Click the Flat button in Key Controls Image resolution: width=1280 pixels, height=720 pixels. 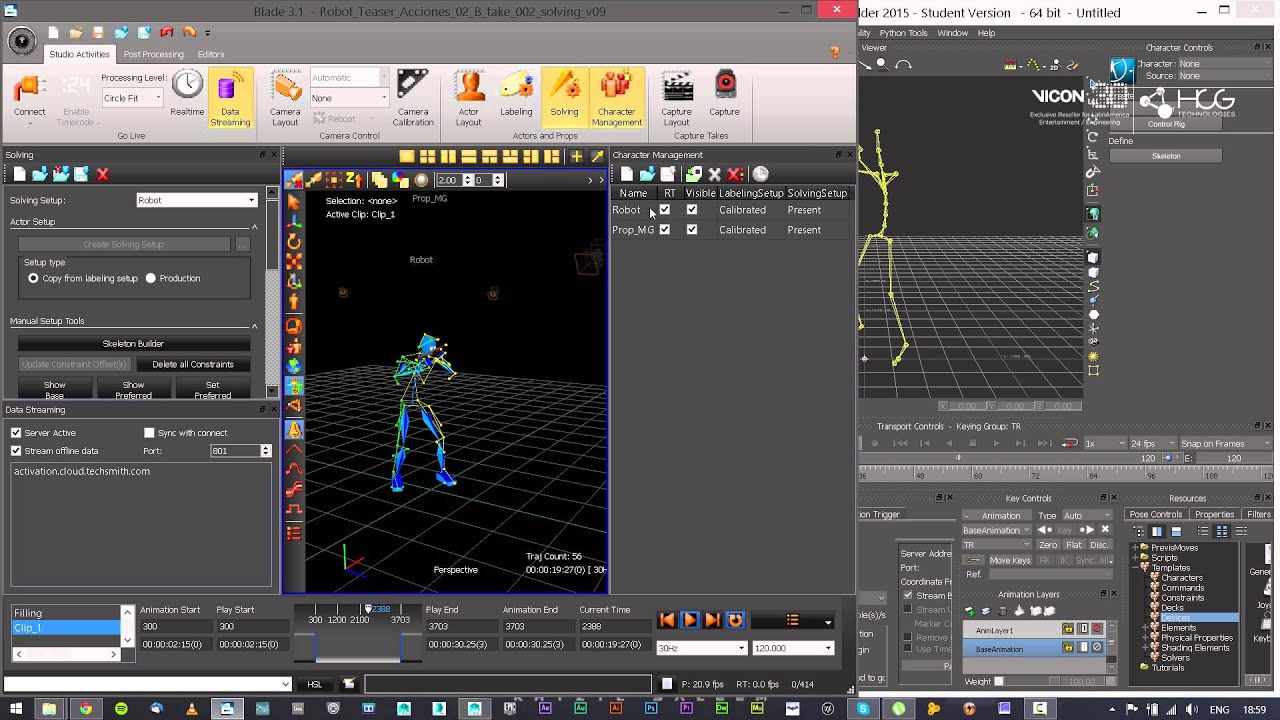[1073, 545]
